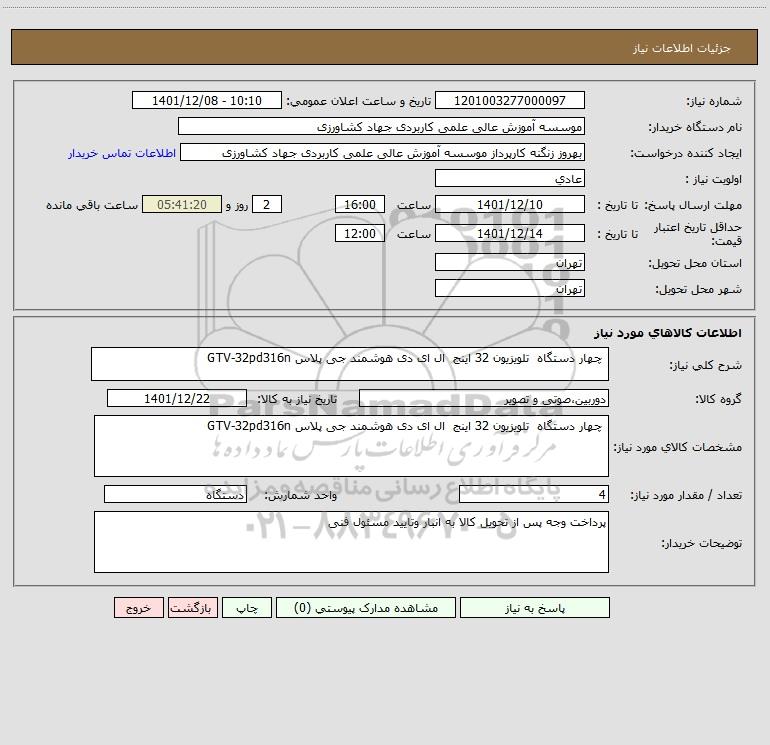770x745 pixels.
Task: Click the price validity date 1401/12/14
Action: click(510, 233)
